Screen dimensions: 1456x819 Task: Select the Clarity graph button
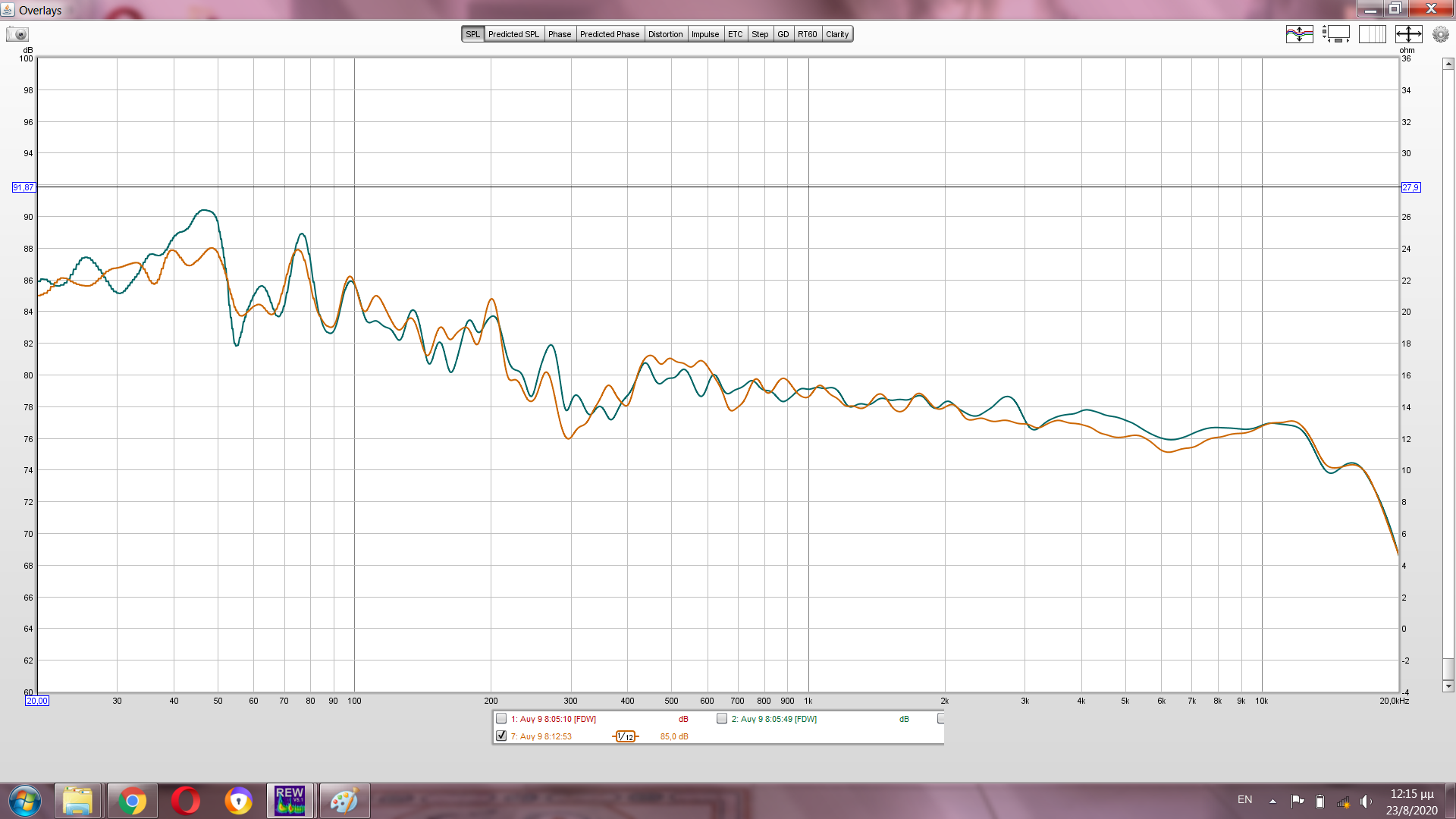pos(837,34)
